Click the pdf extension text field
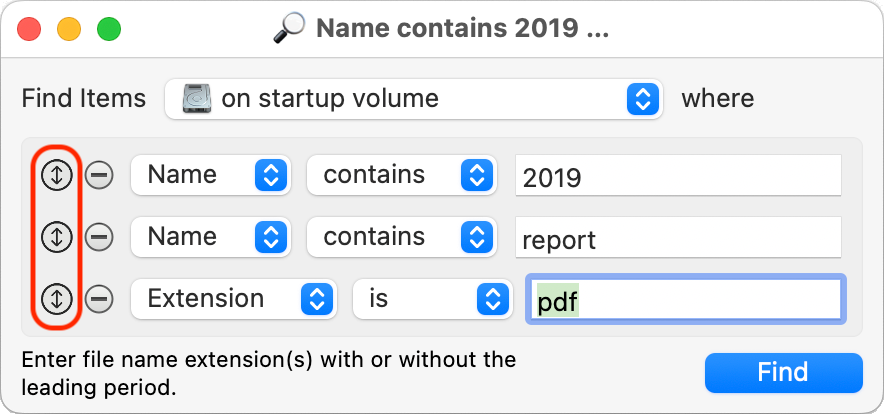The image size is (884, 414). [686, 300]
